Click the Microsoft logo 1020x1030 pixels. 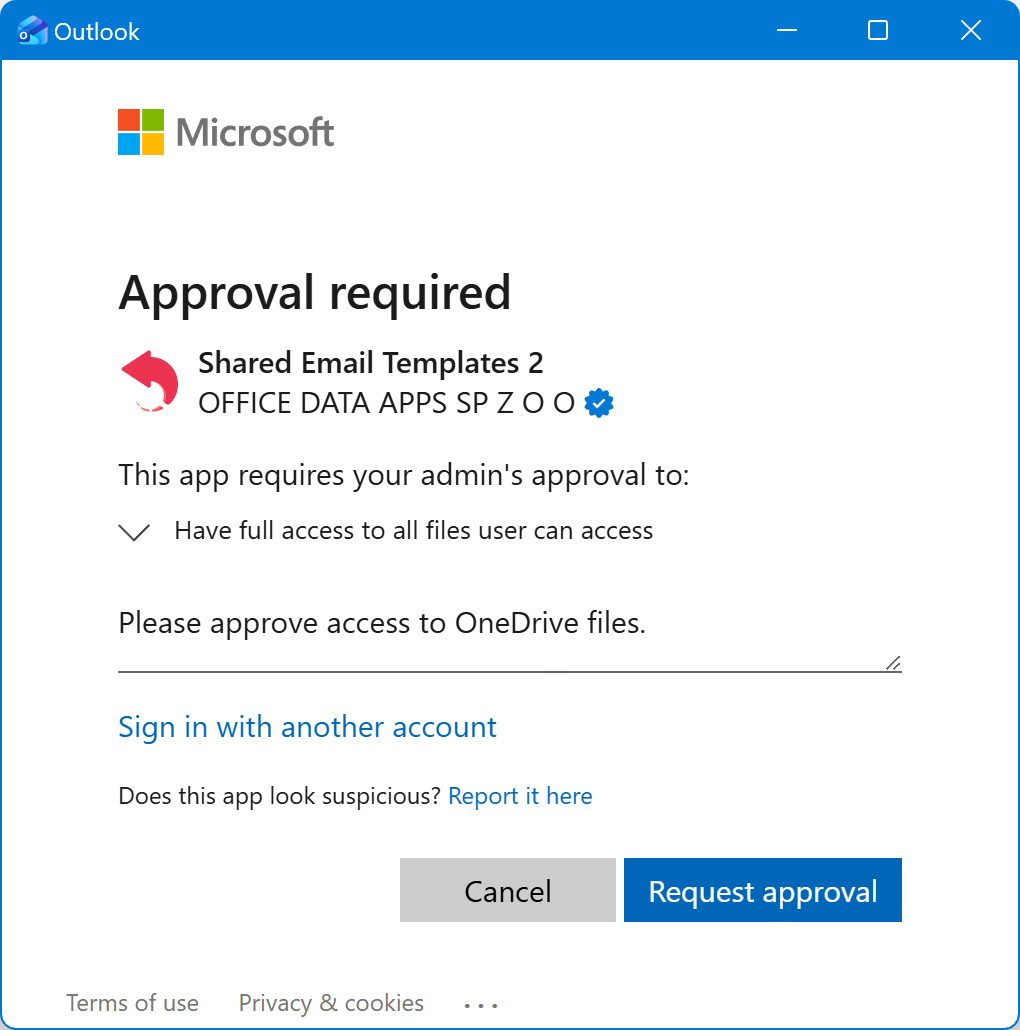225,131
